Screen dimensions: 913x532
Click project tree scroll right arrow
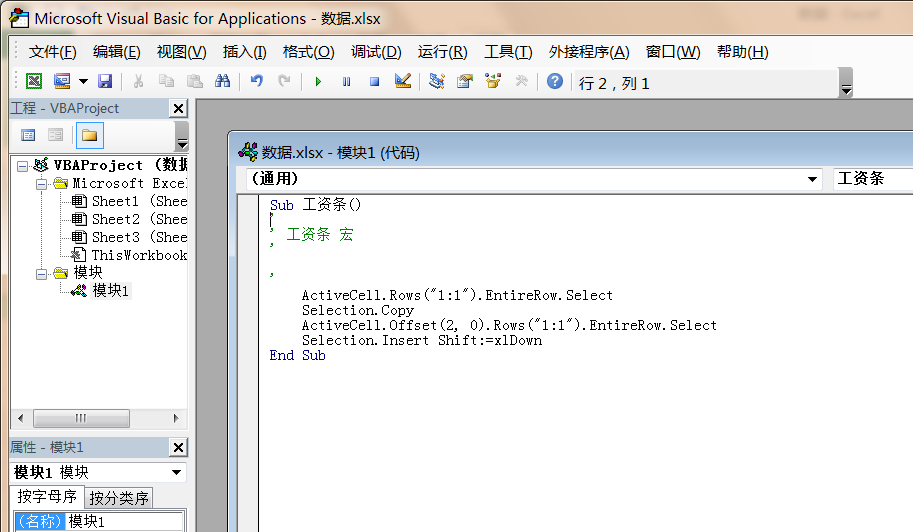176,418
